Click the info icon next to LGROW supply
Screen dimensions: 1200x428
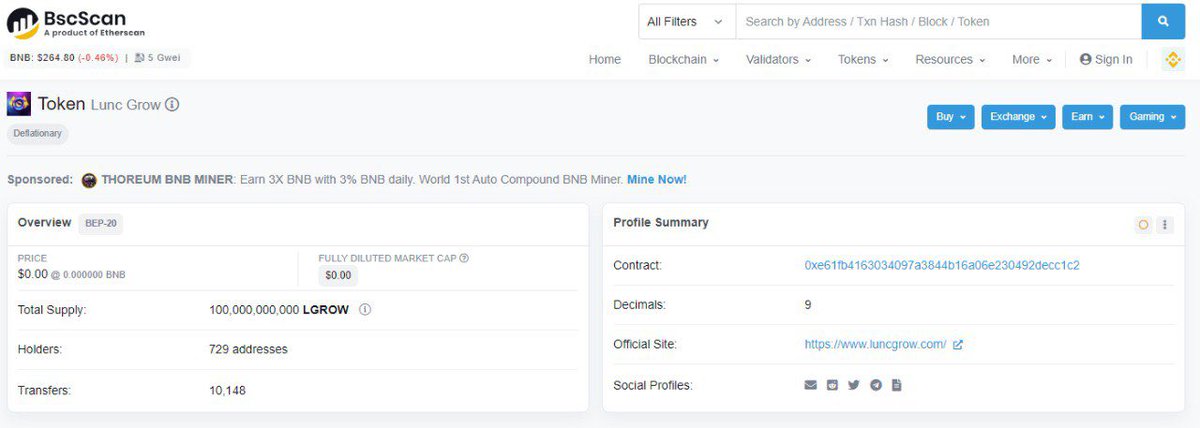click(365, 310)
